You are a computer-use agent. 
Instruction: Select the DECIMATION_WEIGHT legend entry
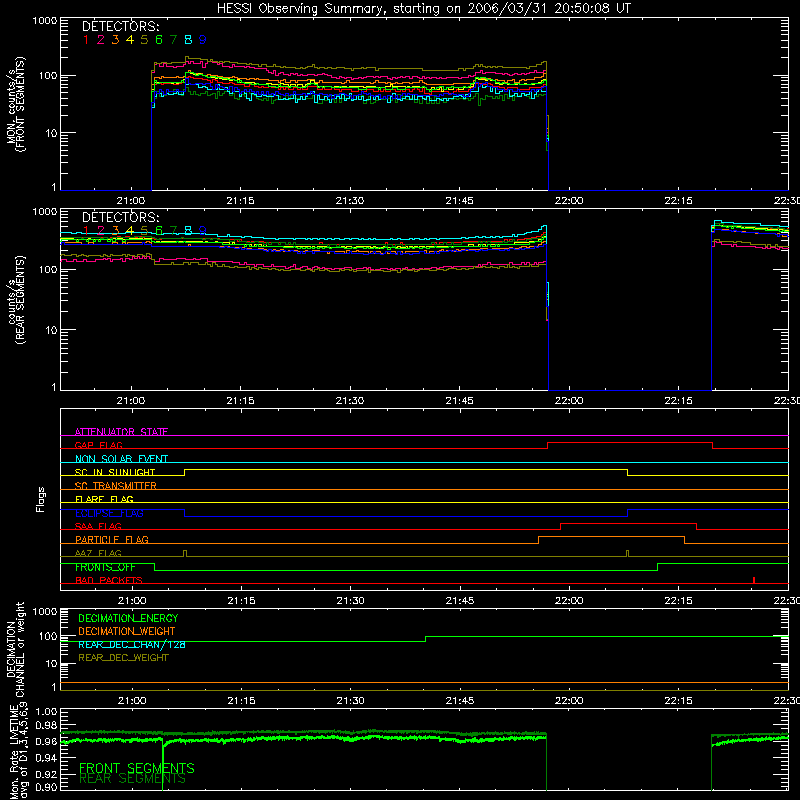(x=127, y=631)
